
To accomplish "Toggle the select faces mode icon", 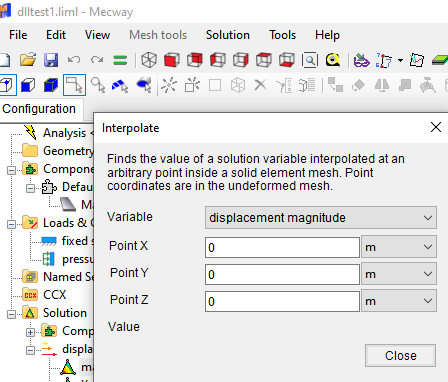I will click(28, 85).
